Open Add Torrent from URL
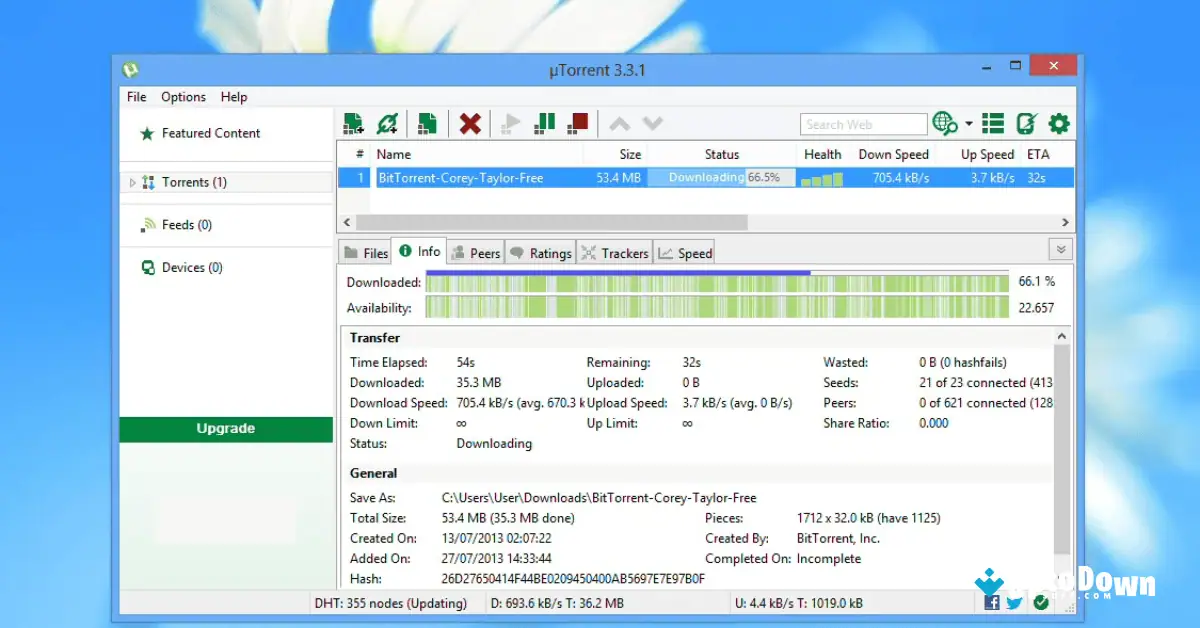Image resolution: width=1200 pixels, height=628 pixels. 388,122
